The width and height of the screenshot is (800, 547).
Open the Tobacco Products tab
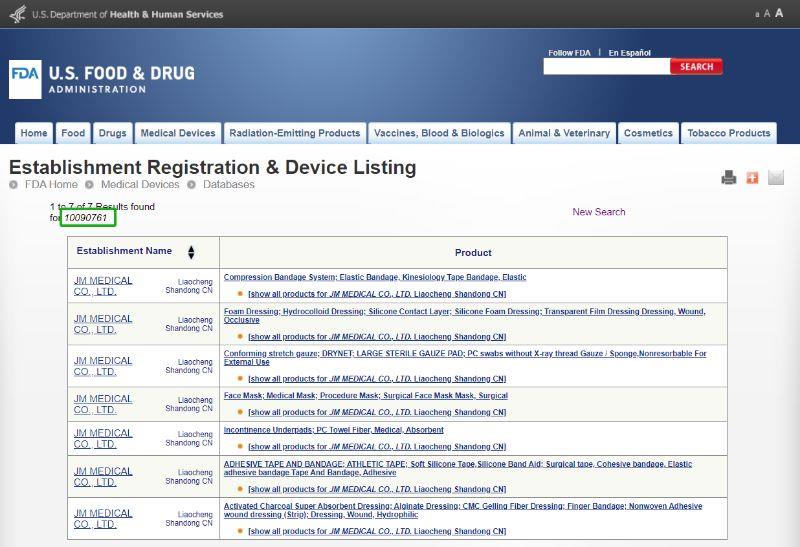pyautogui.click(x=729, y=133)
